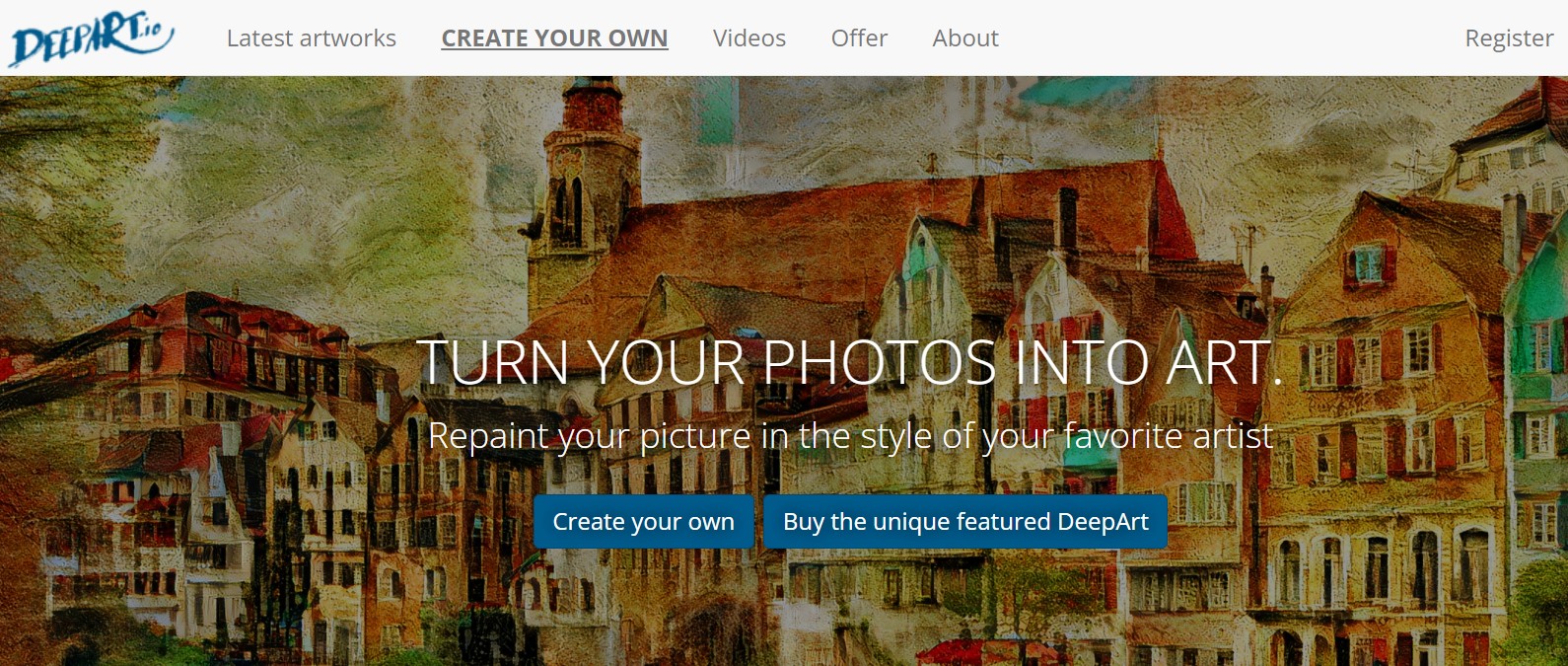Click the Register link
The image size is (1568, 666).
pyautogui.click(x=1508, y=38)
